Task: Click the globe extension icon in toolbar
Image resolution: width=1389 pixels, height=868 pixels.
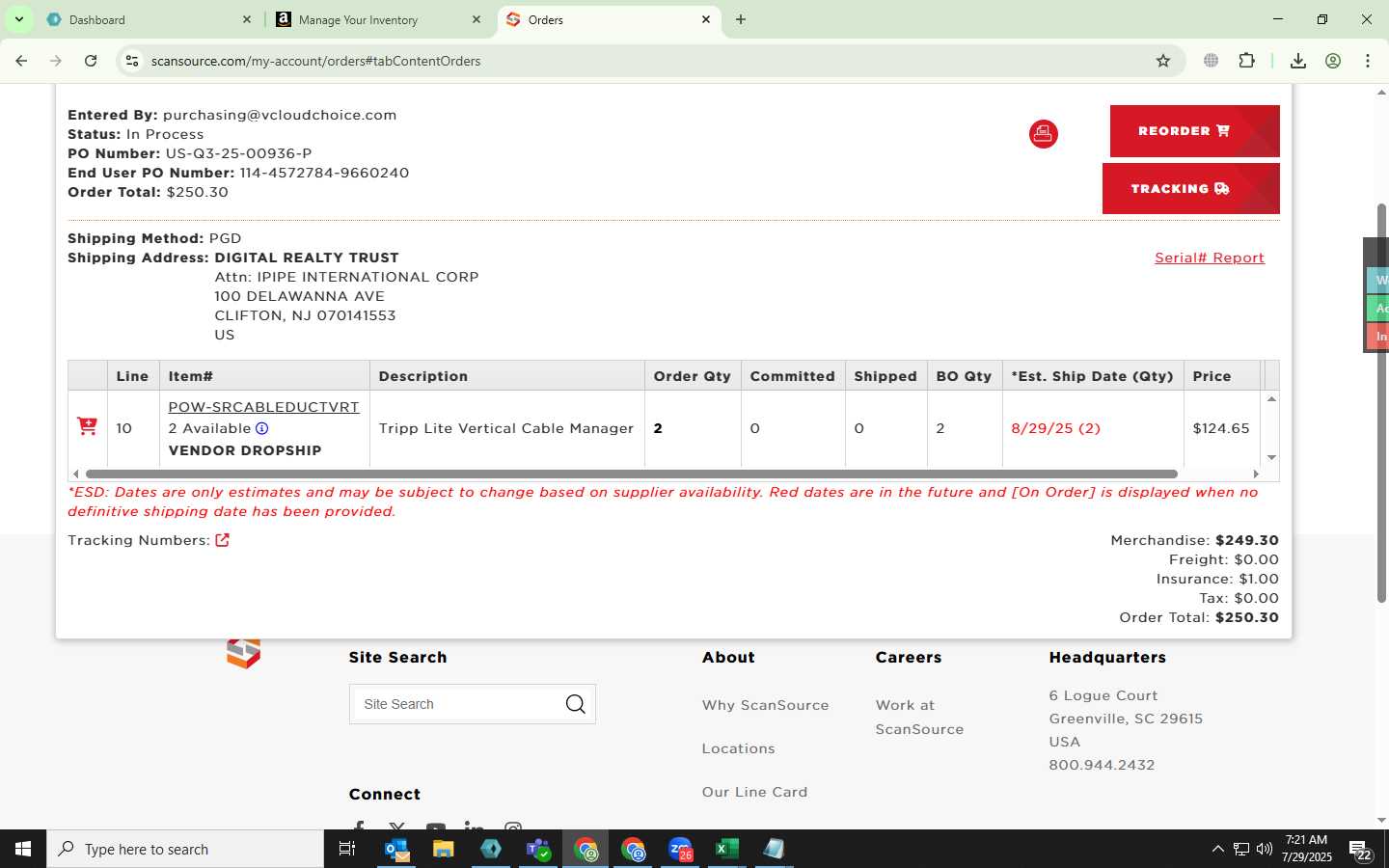Action: point(1212,61)
